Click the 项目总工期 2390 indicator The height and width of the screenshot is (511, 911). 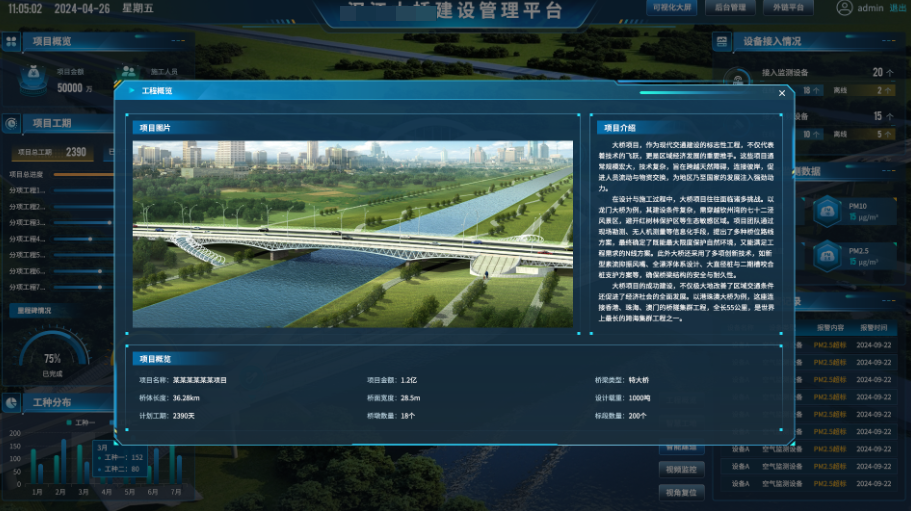click(52, 152)
